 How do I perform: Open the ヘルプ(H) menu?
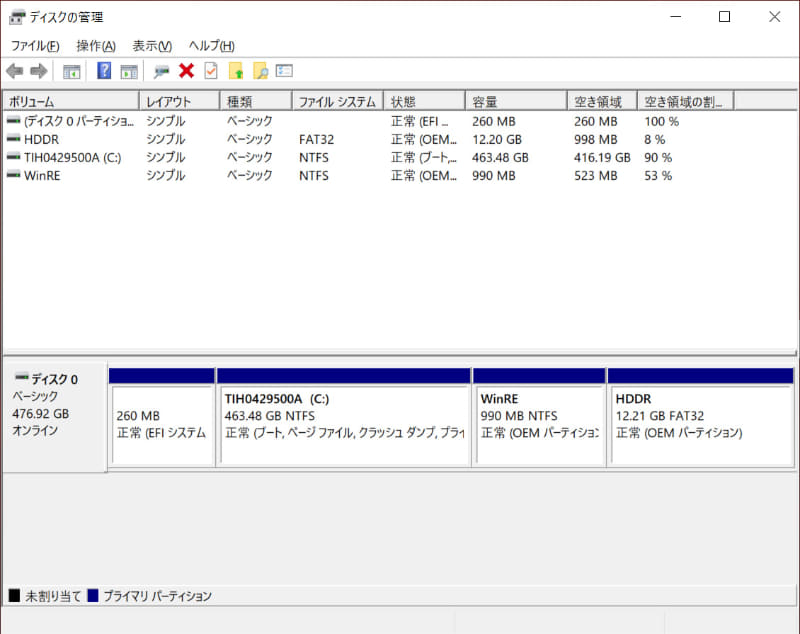tap(212, 46)
